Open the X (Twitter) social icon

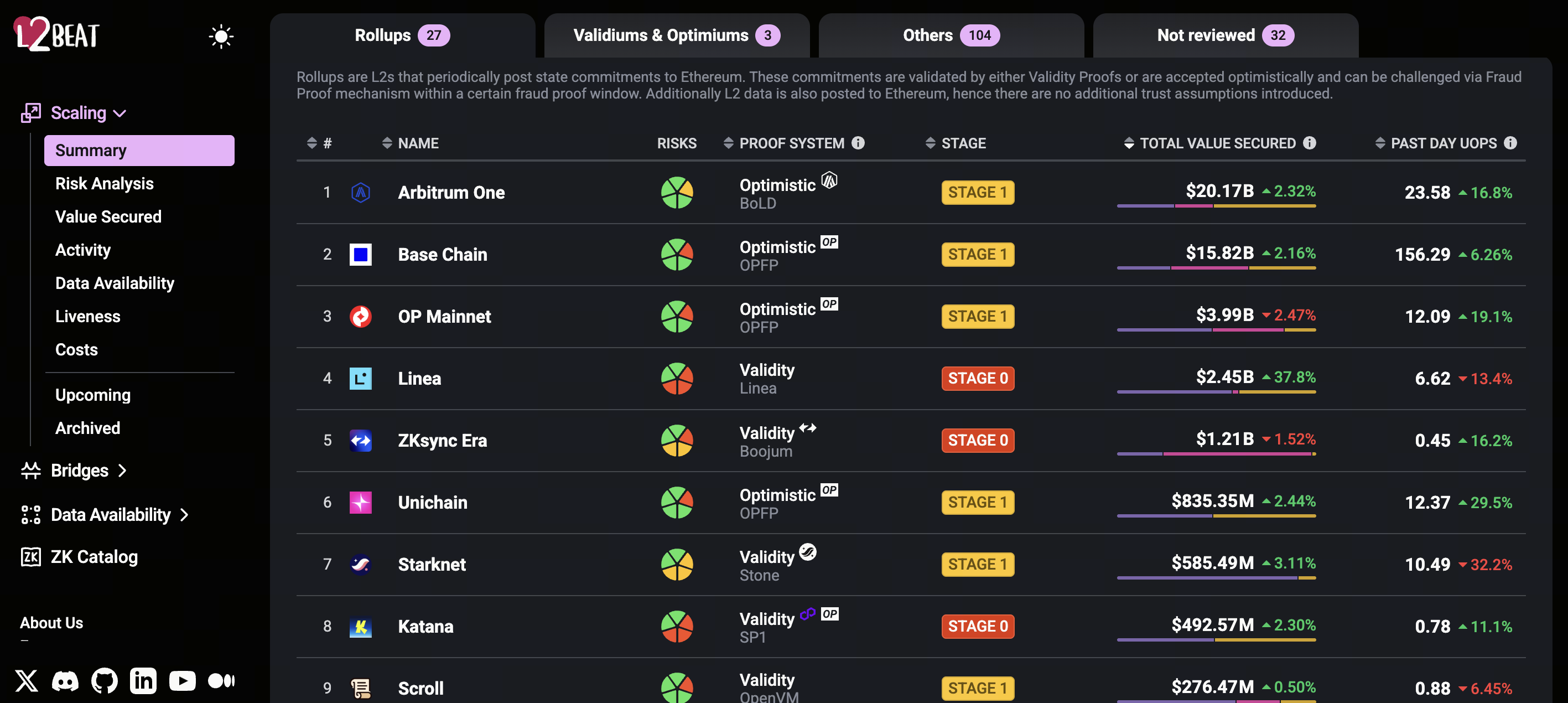(26, 680)
